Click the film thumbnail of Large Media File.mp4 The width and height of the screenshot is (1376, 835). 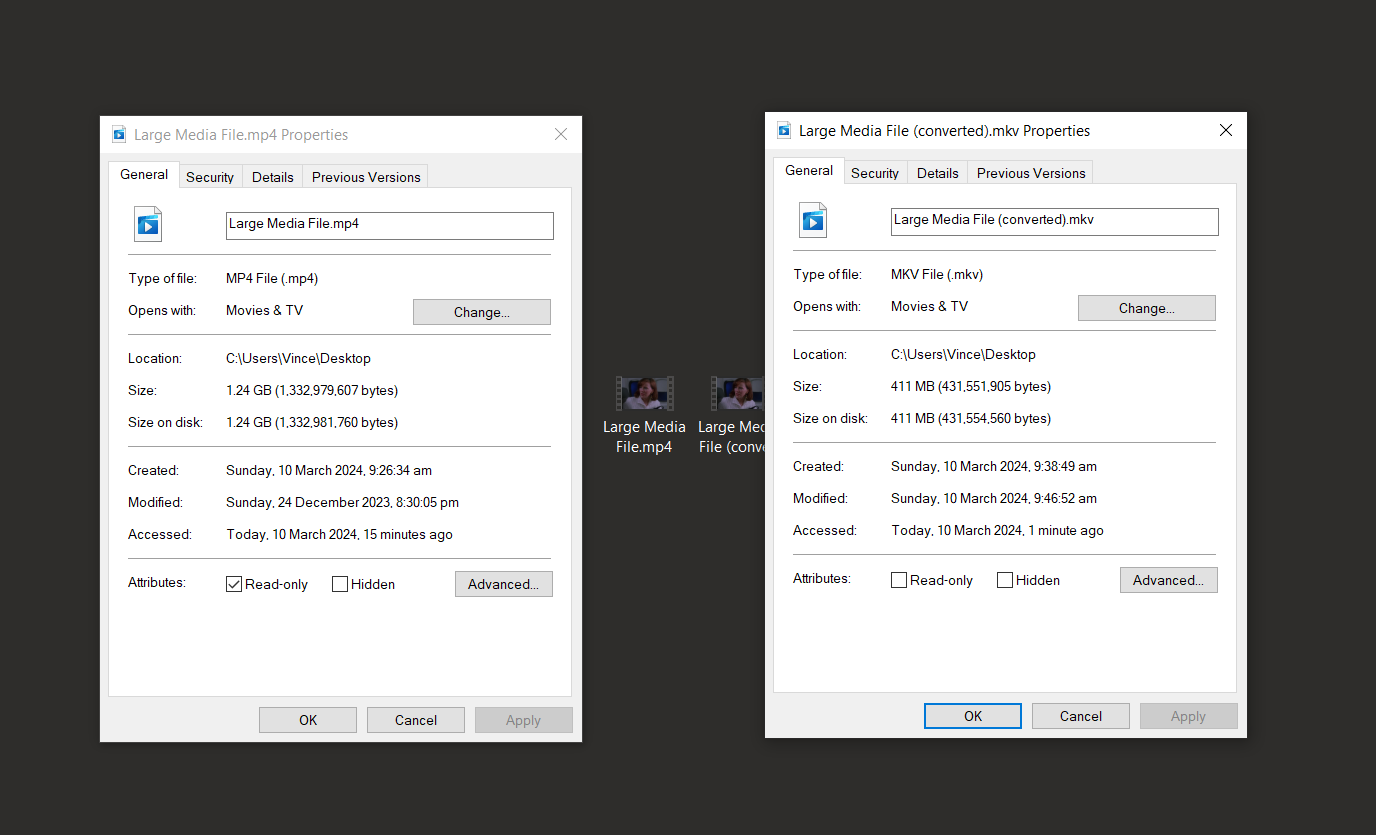(644, 392)
